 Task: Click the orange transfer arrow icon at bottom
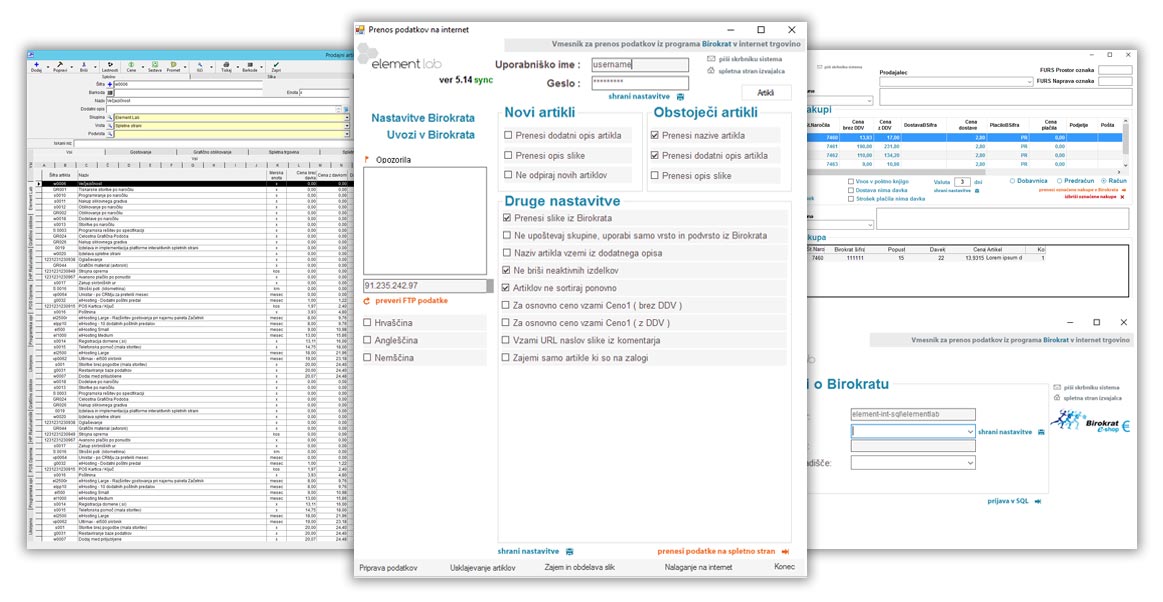[785, 552]
